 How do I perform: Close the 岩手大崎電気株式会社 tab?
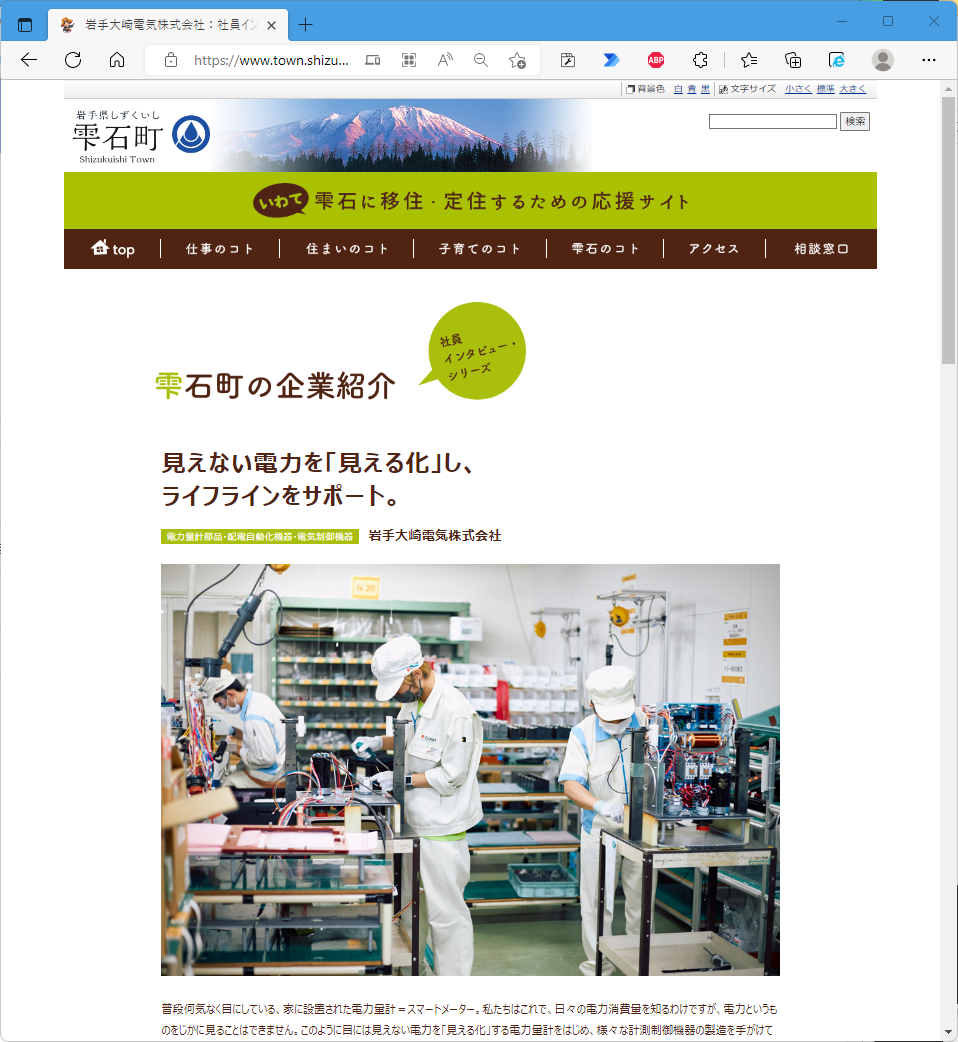[x=271, y=25]
